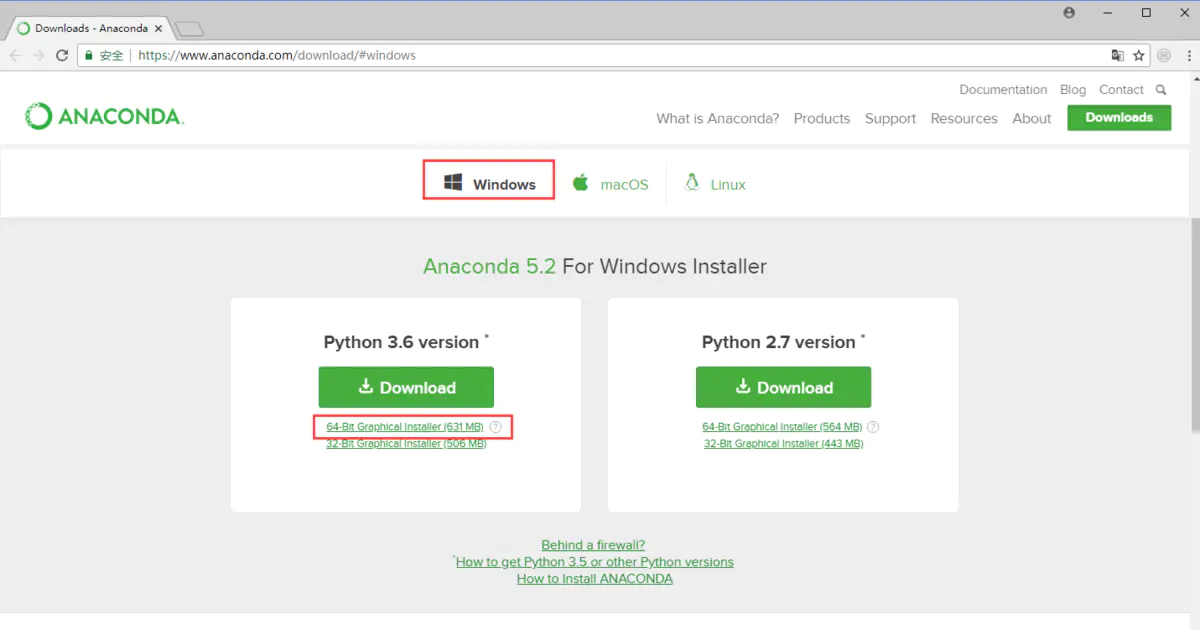The image size is (1200, 630).
Task: Click the green secure lock icon
Action: point(89,55)
